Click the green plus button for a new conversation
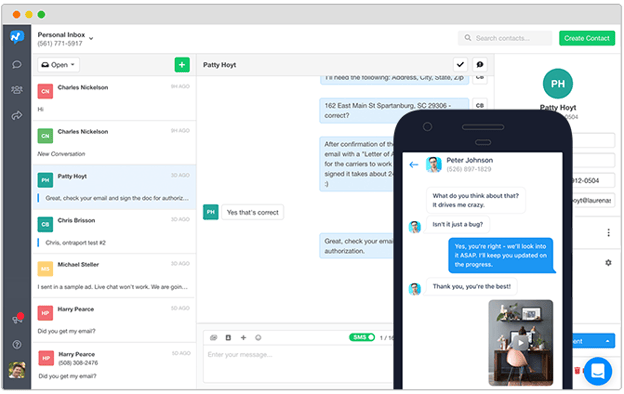Screen dimensions: 624x394 click(182, 65)
